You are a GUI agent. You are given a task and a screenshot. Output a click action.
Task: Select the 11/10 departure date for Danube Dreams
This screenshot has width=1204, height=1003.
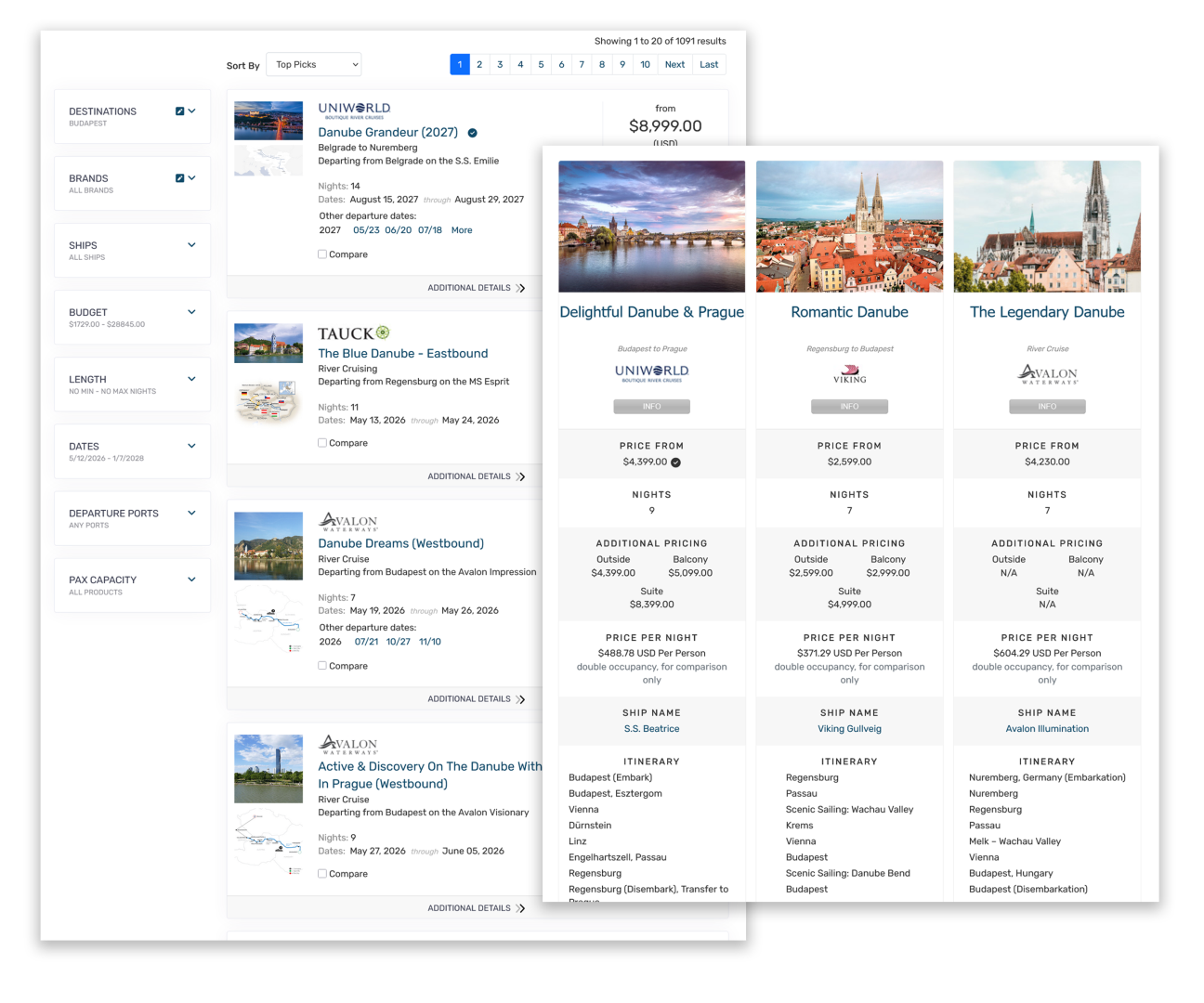[430, 642]
